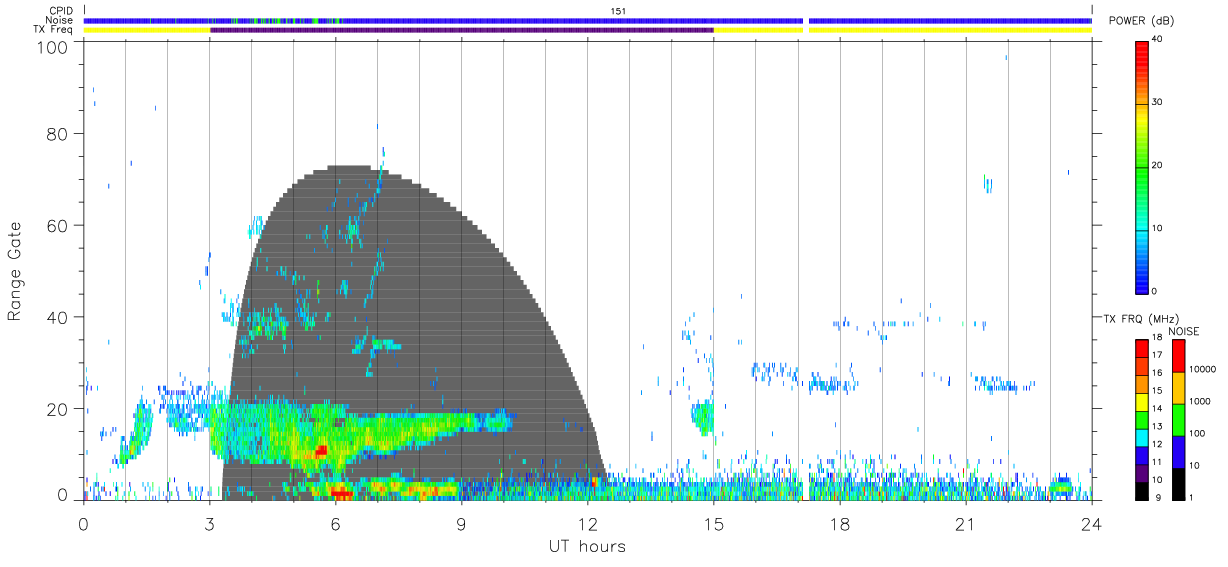Select the Range Gate vertical axis label
Image resolution: width=1228 pixels, height=567 pixels.
16,271
